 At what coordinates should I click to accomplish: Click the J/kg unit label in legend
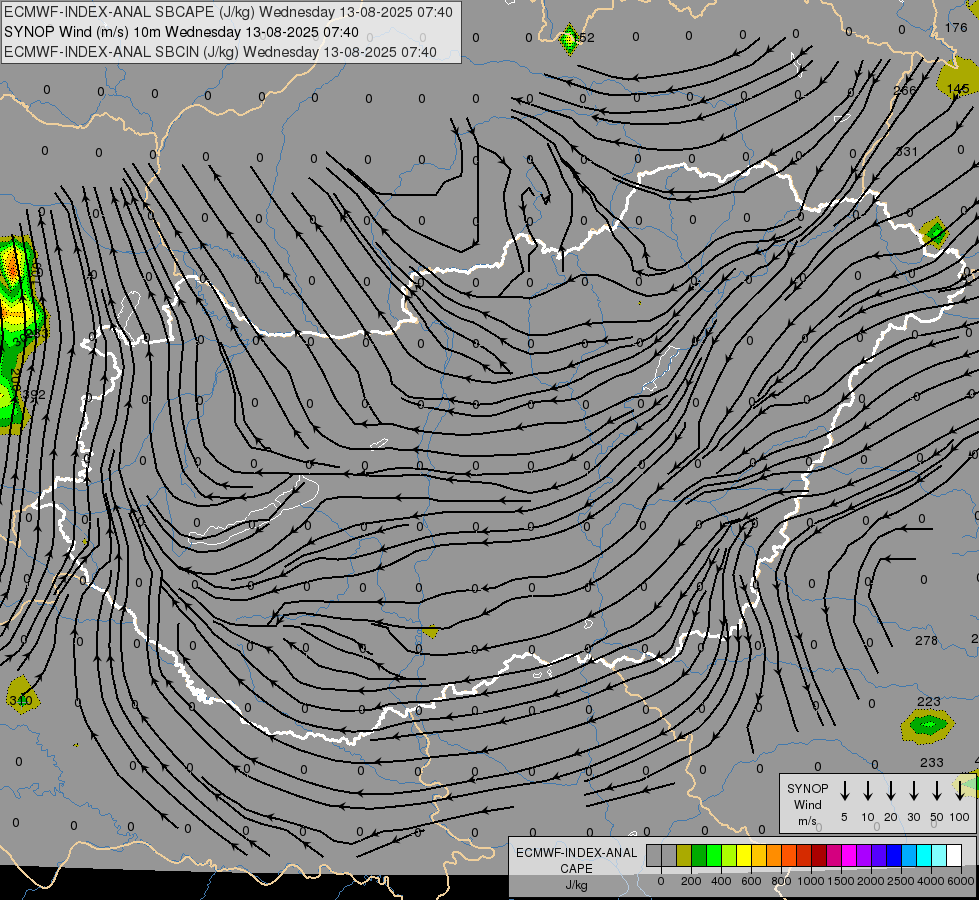[576, 885]
